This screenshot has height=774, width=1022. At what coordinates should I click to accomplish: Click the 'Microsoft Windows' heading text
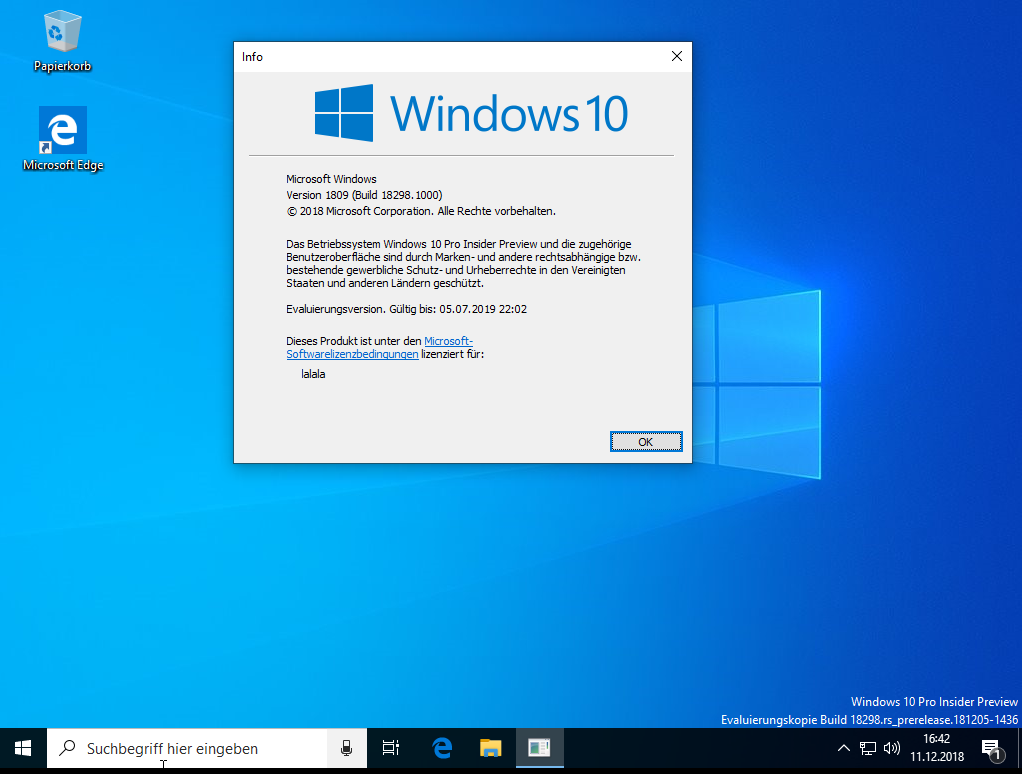point(331,179)
